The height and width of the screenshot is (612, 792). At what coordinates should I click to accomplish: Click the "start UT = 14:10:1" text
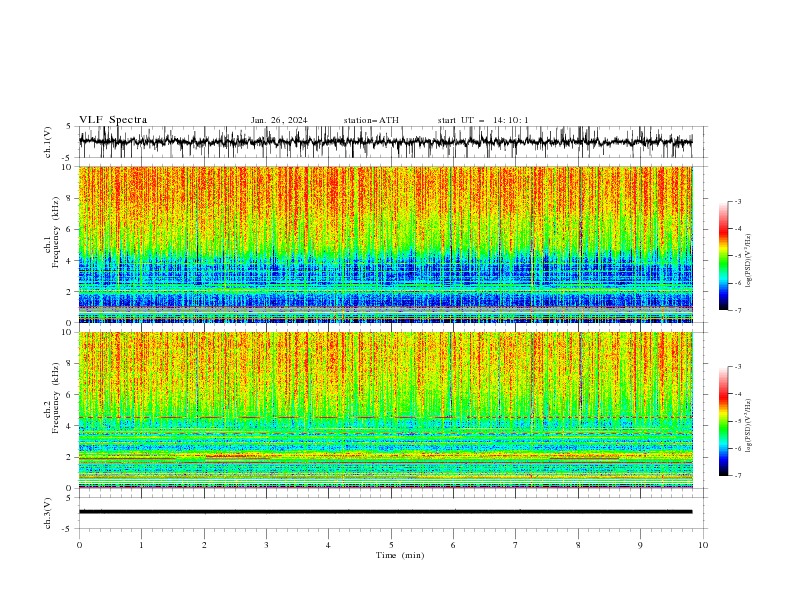pos(483,120)
